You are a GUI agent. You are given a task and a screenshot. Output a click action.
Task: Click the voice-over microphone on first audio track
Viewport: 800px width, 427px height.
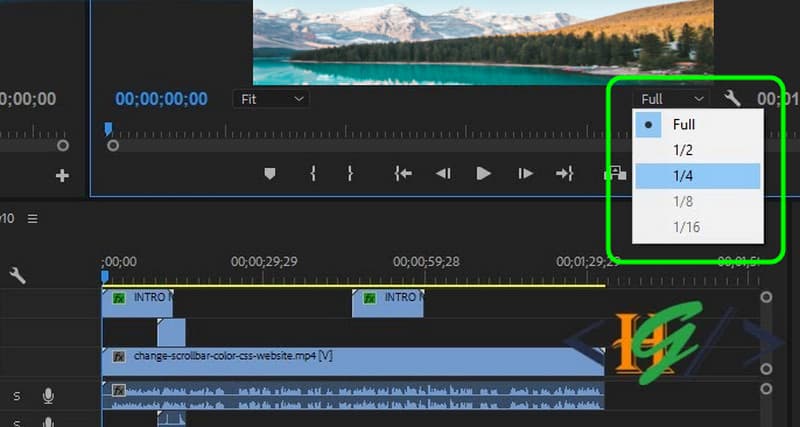pos(48,396)
